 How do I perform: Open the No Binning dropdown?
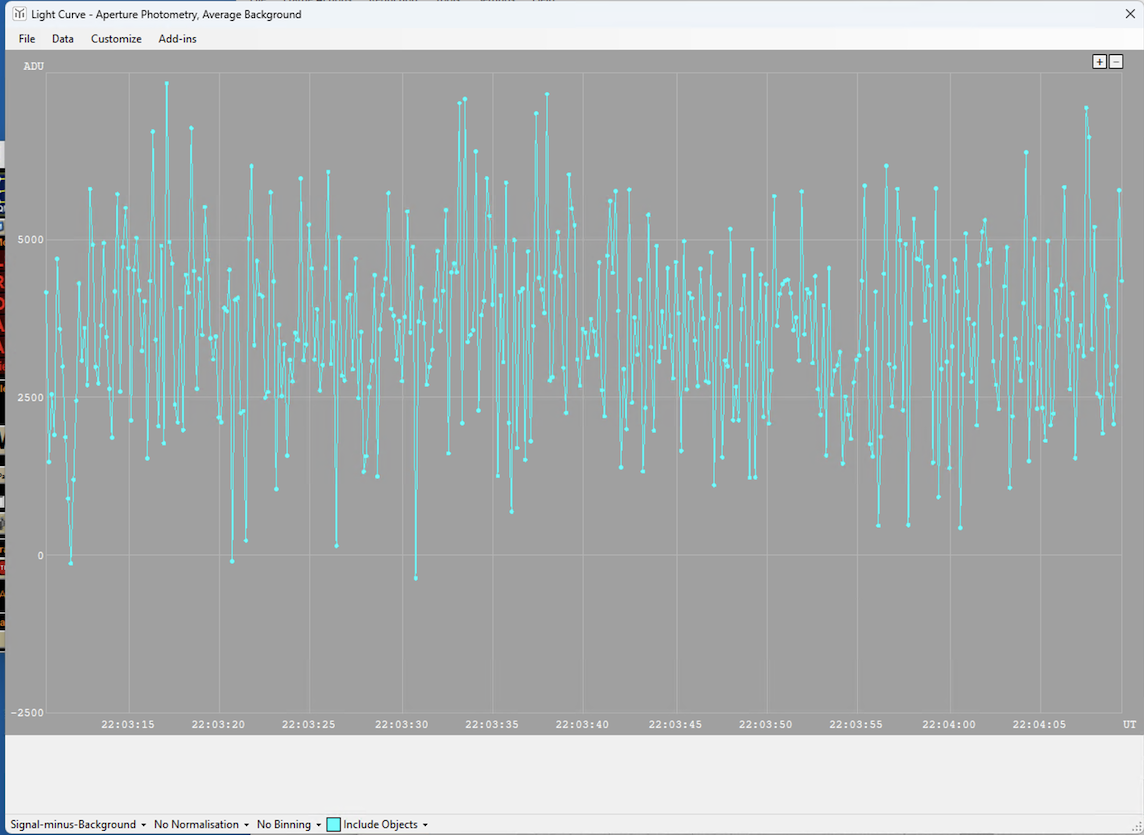[288, 824]
